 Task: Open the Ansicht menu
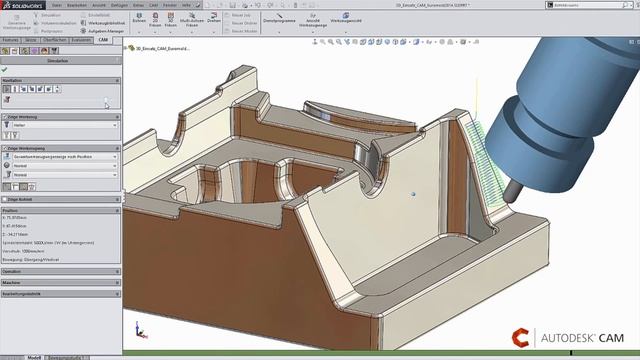(99, 5)
